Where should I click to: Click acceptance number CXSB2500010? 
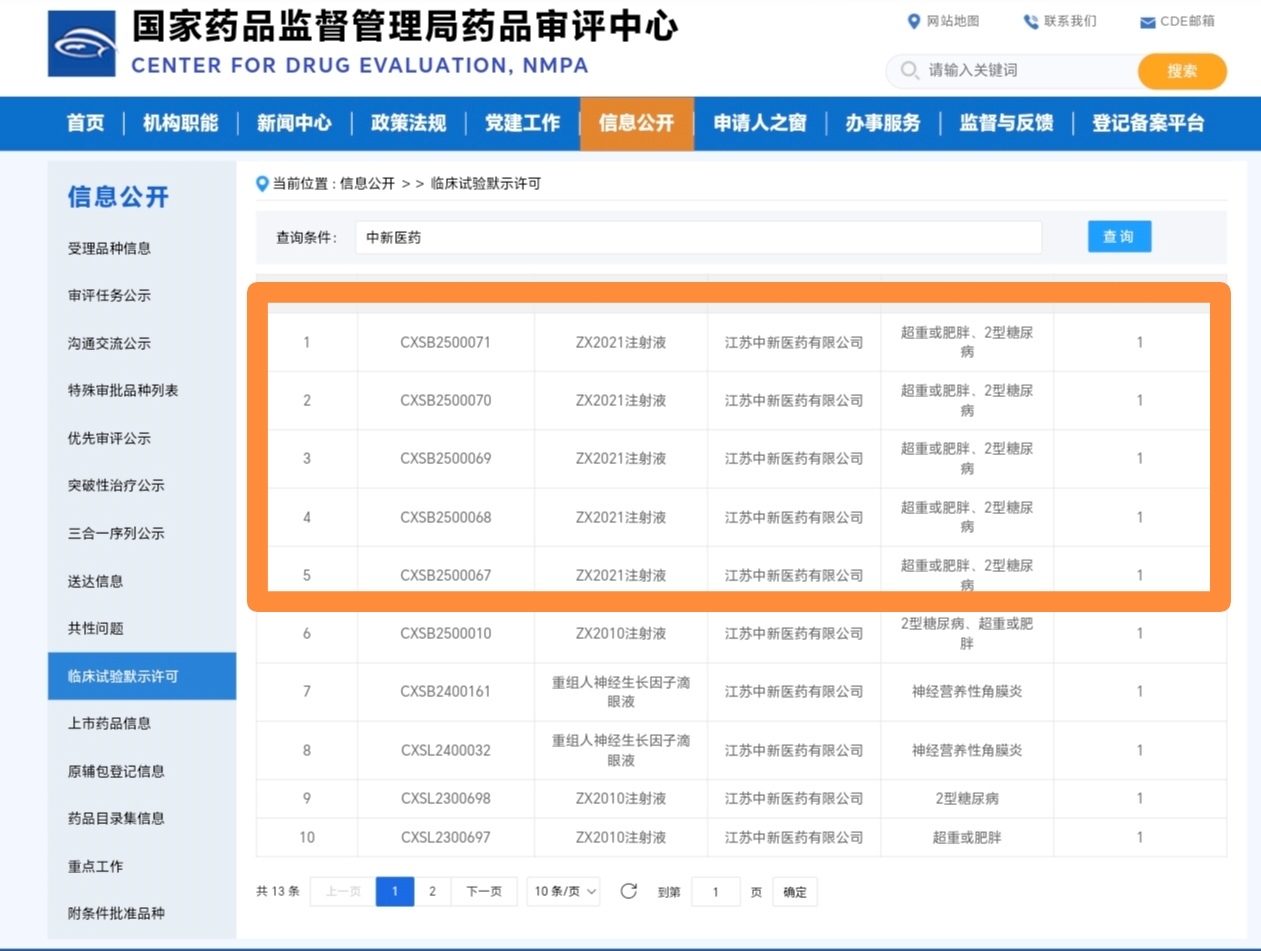pyautogui.click(x=446, y=633)
